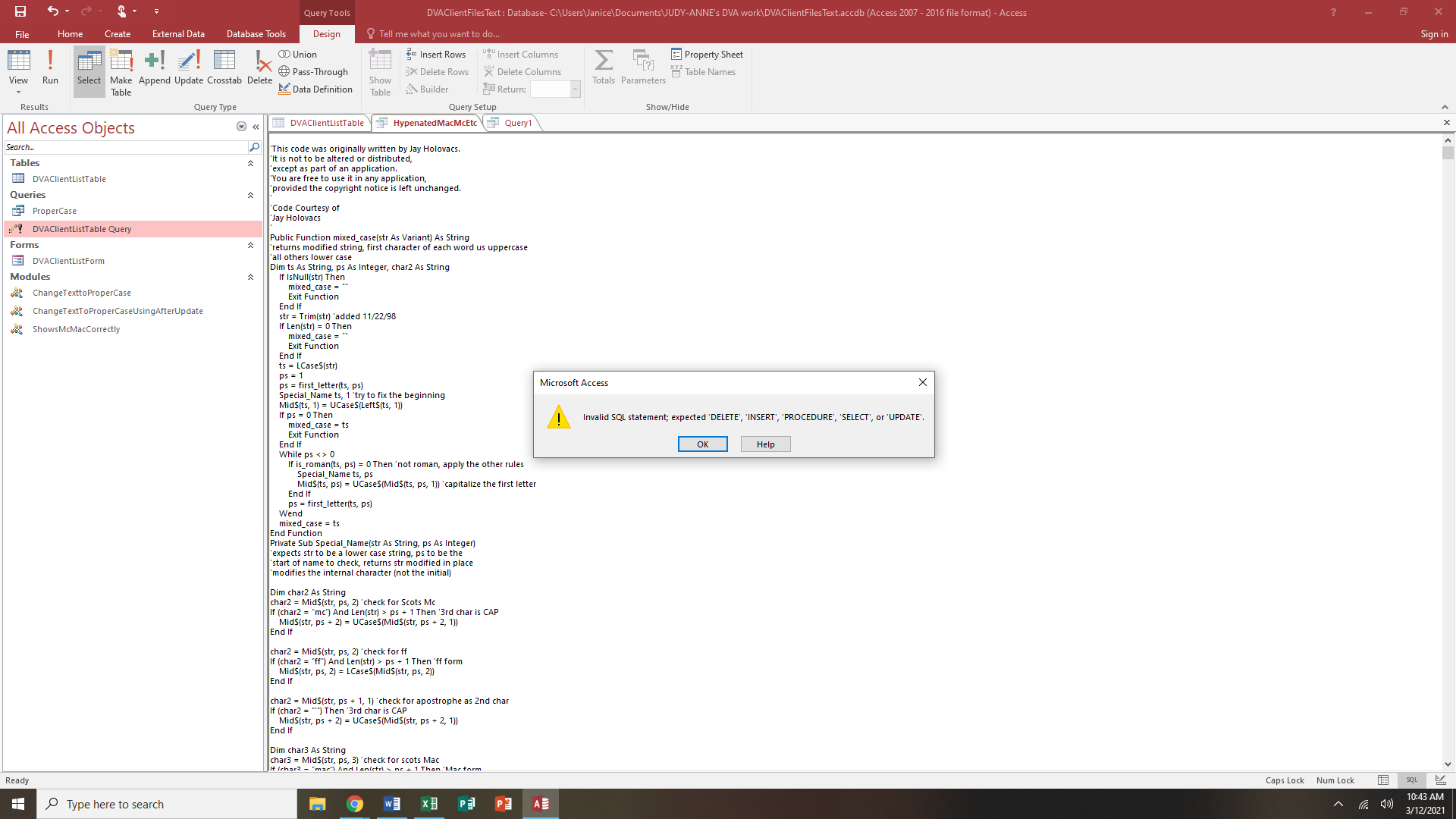Collapse the Forms group

pyautogui.click(x=250, y=245)
